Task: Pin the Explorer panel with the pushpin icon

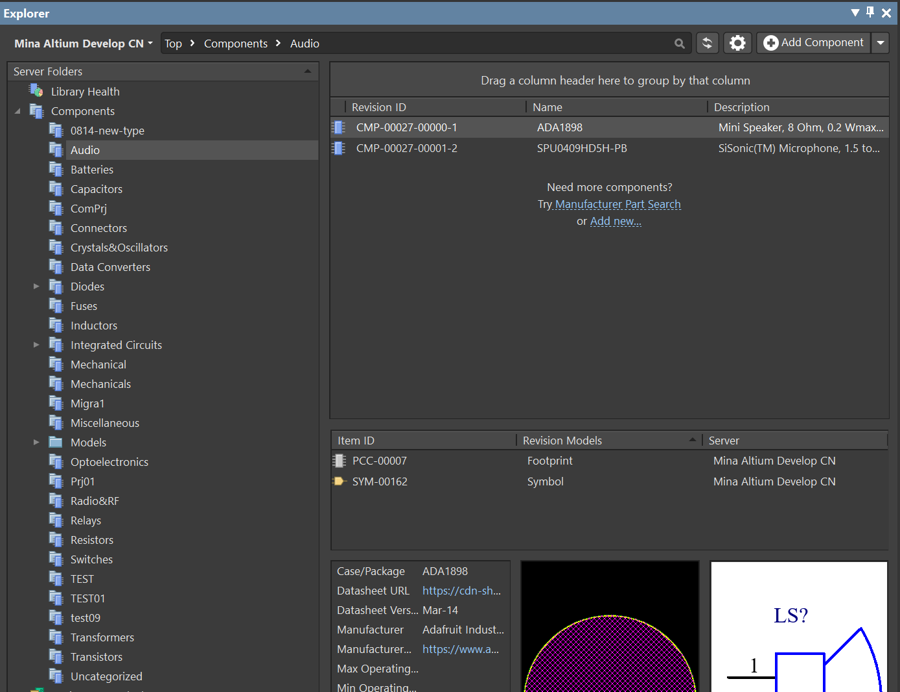Action: [870, 12]
